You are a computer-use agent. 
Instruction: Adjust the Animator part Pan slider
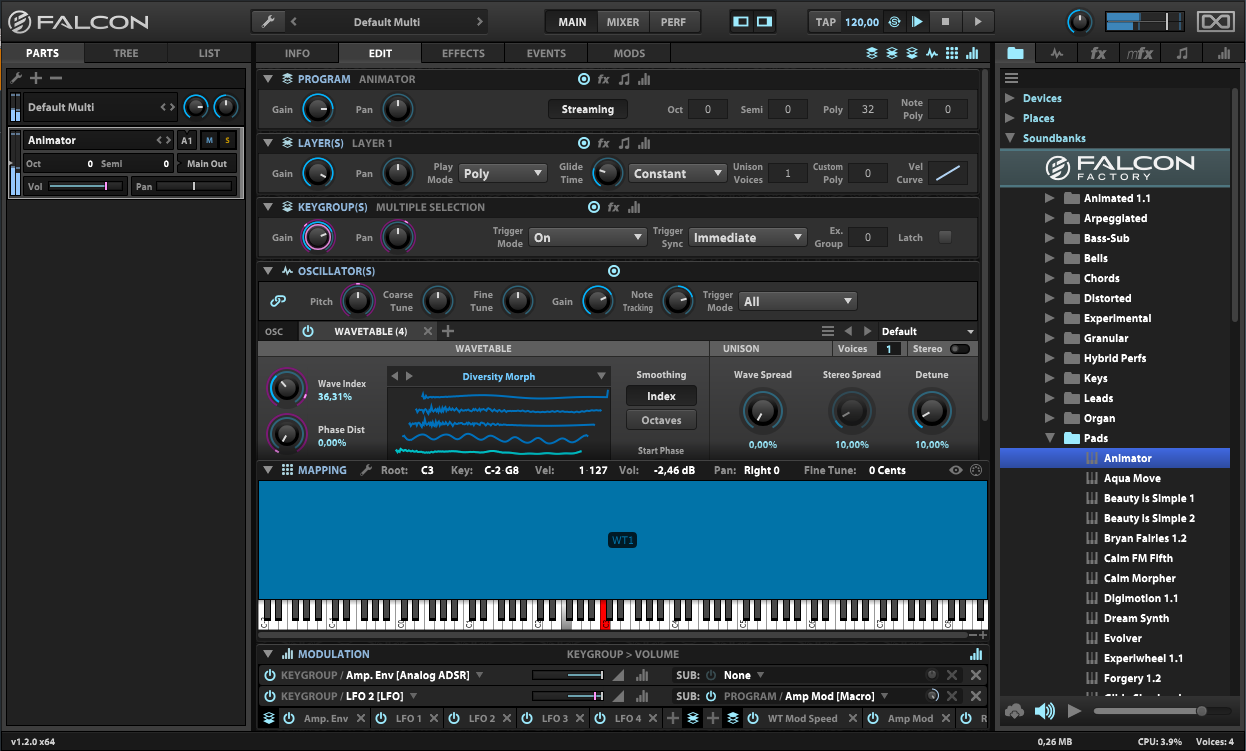(x=194, y=186)
